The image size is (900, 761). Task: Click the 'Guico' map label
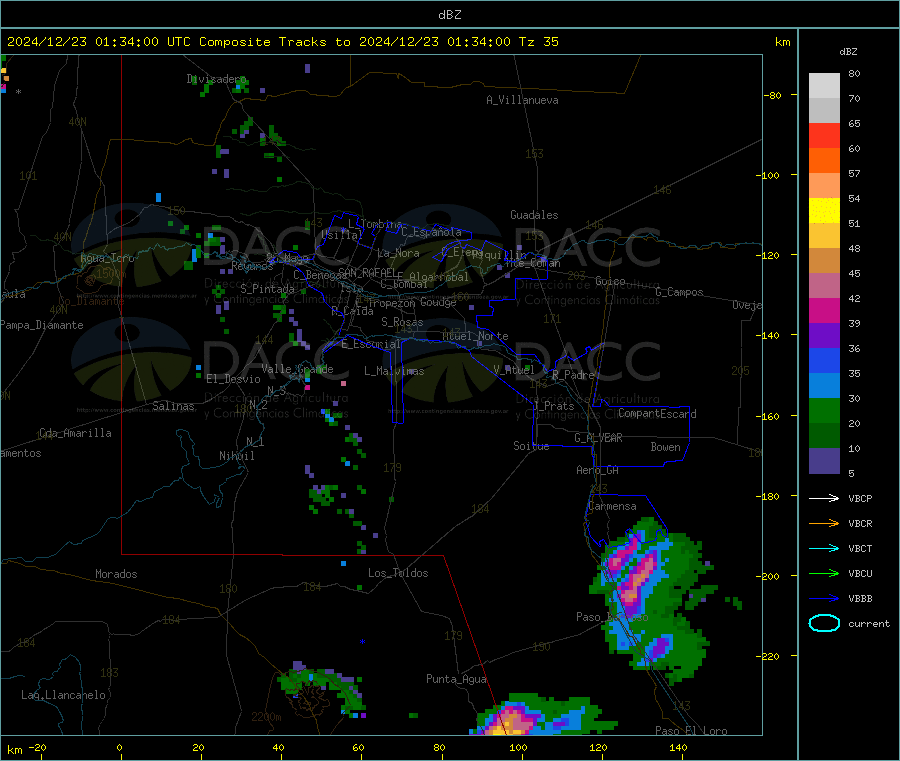pos(610,281)
